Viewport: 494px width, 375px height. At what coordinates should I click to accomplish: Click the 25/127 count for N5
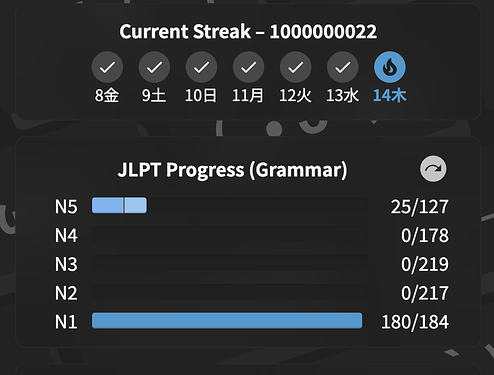[420, 207]
